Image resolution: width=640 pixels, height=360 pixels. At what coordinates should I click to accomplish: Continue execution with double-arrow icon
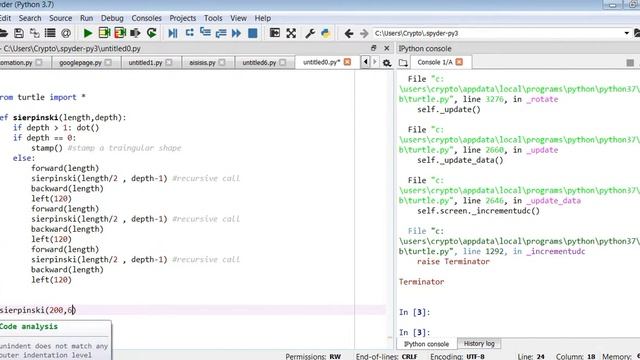click(x=236, y=33)
